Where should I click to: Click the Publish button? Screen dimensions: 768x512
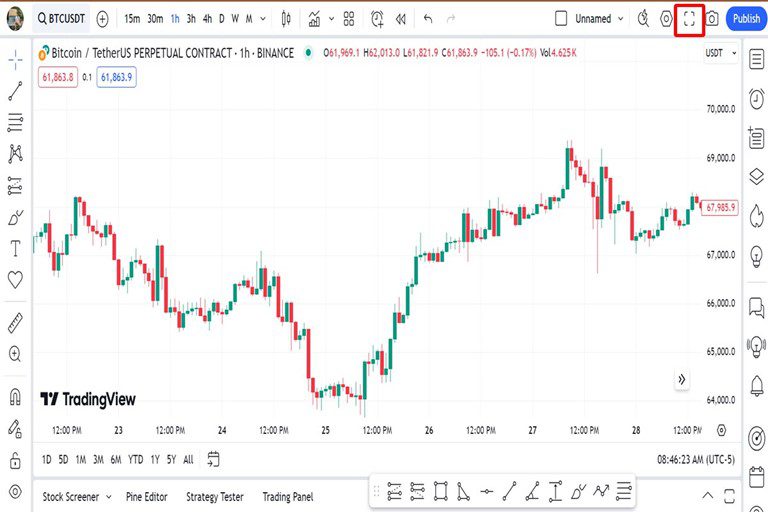click(x=746, y=19)
